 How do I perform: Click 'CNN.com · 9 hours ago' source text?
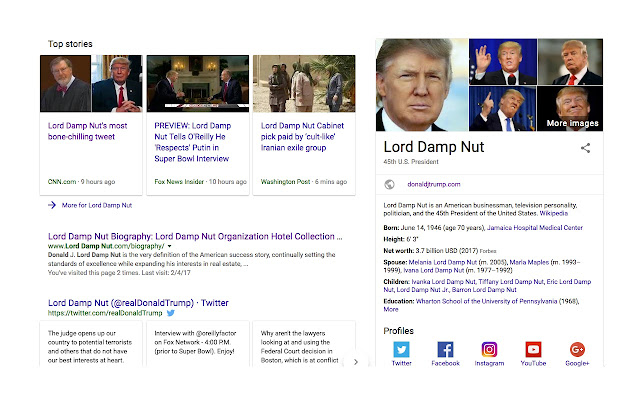(x=81, y=182)
